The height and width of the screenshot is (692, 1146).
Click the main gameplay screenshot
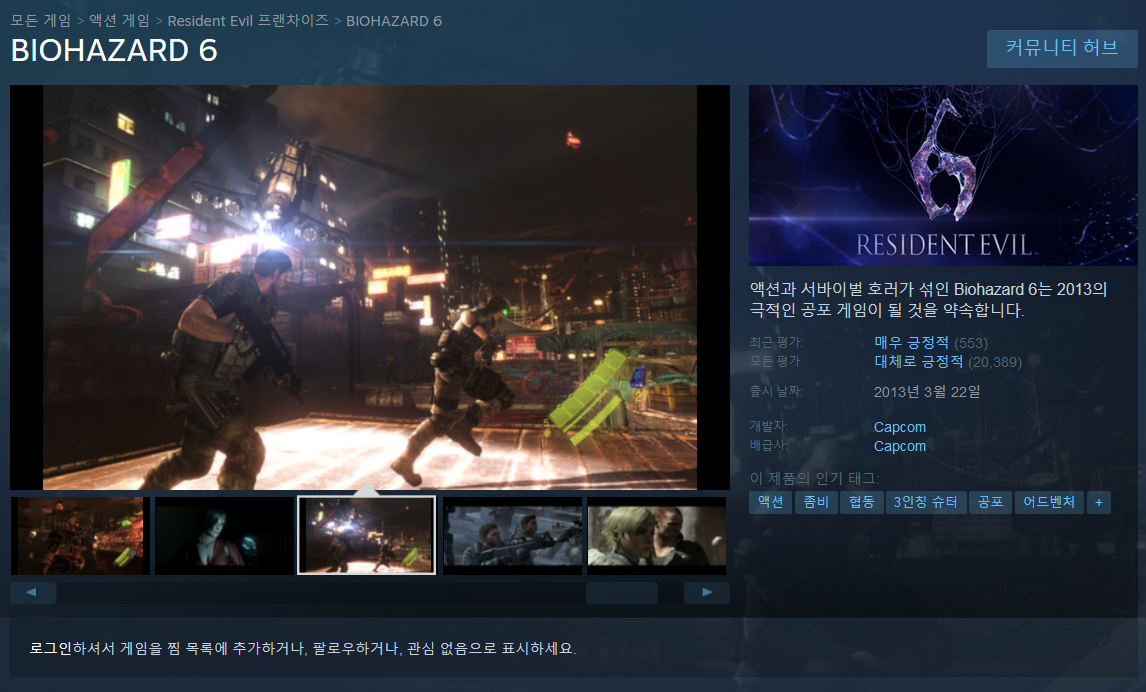(370, 287)
